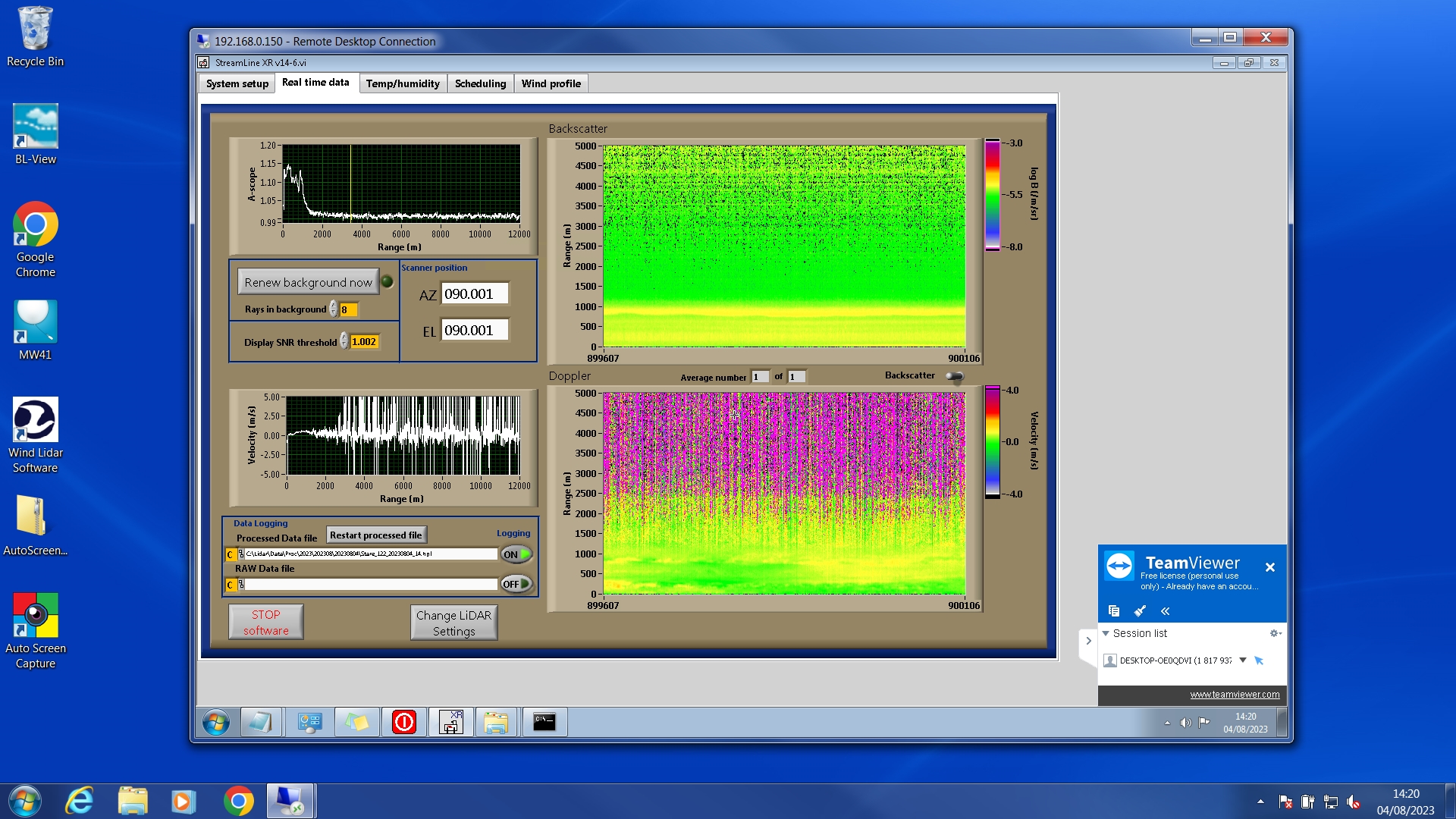
Task: Flip the Backscatter toggle above Doppler plot
Action: pyautogui.click(x=955, y=376)
